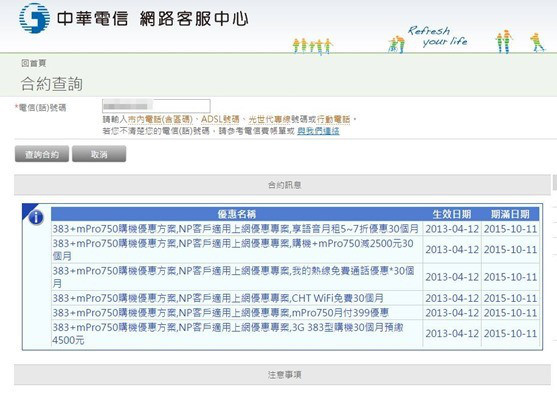557x393 pixels.
Task: Click the ADSL號碼 hint text
Action: 220,119
